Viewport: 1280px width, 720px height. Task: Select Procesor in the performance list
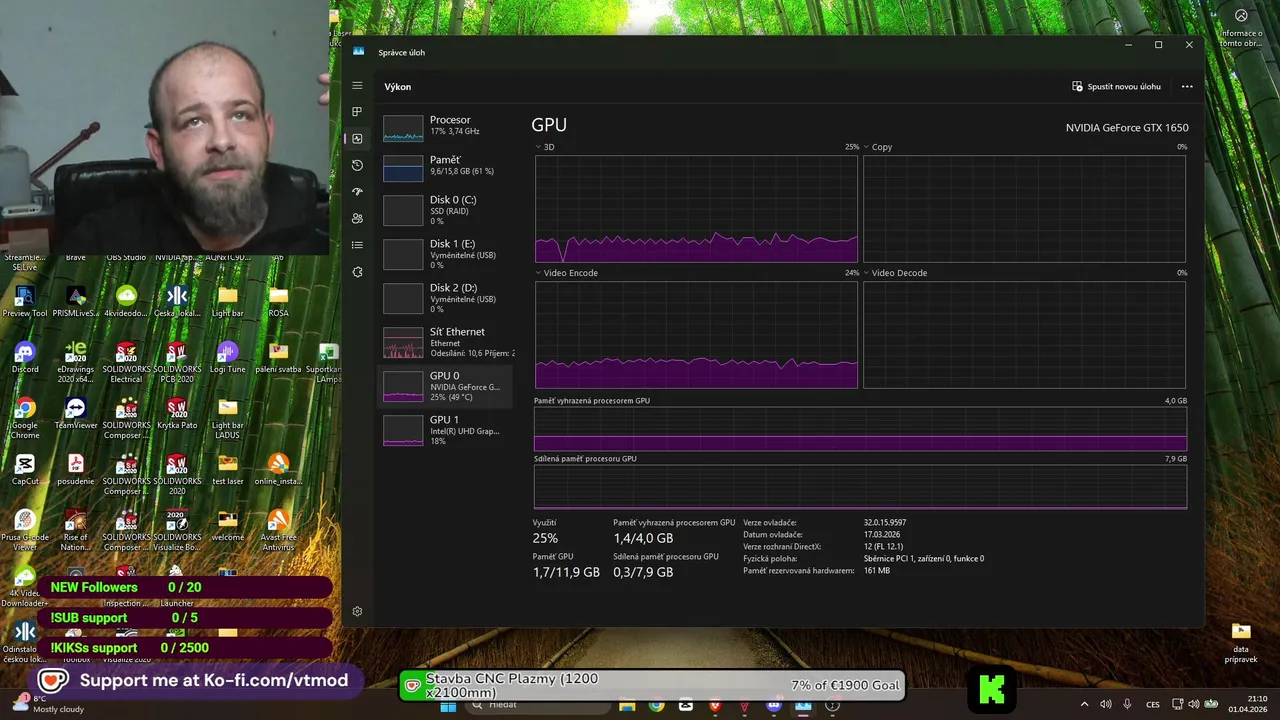(x=447, y=127)
